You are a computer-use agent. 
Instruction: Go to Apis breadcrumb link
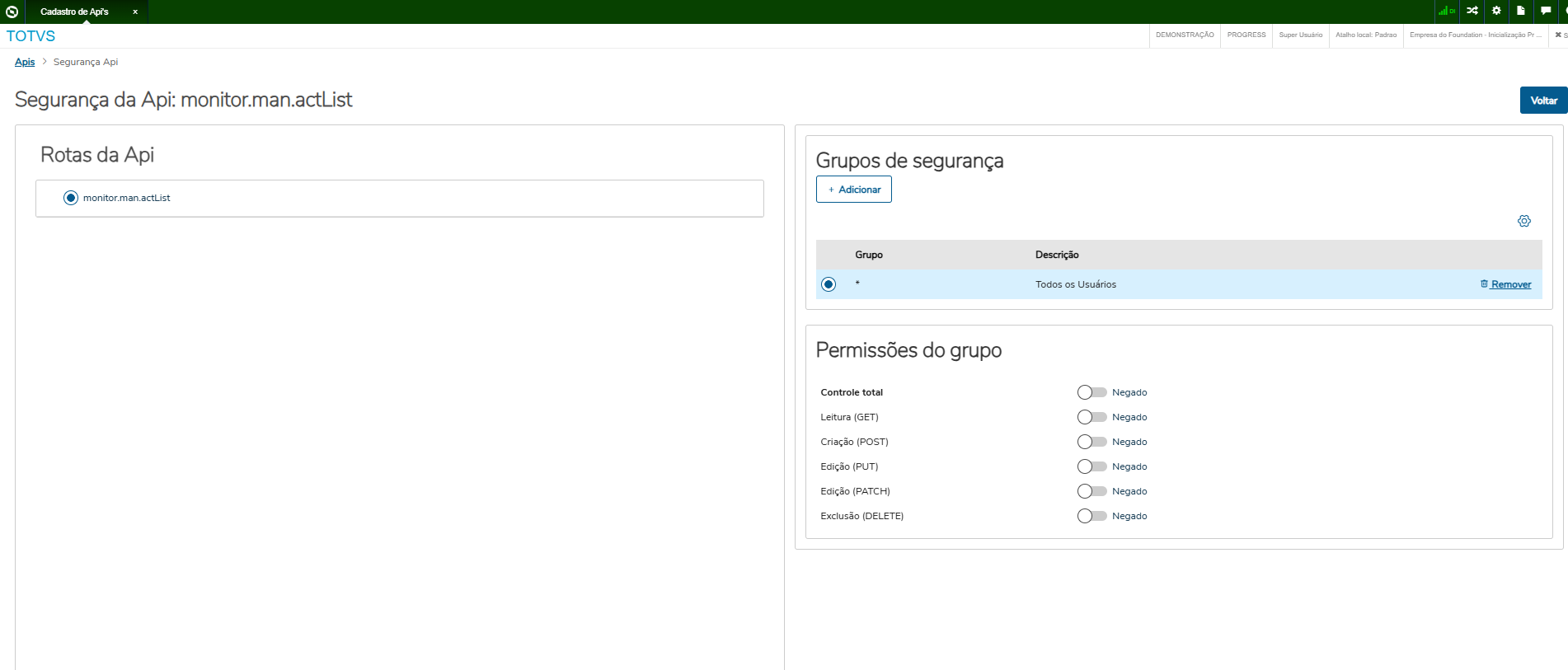point(25,62)
